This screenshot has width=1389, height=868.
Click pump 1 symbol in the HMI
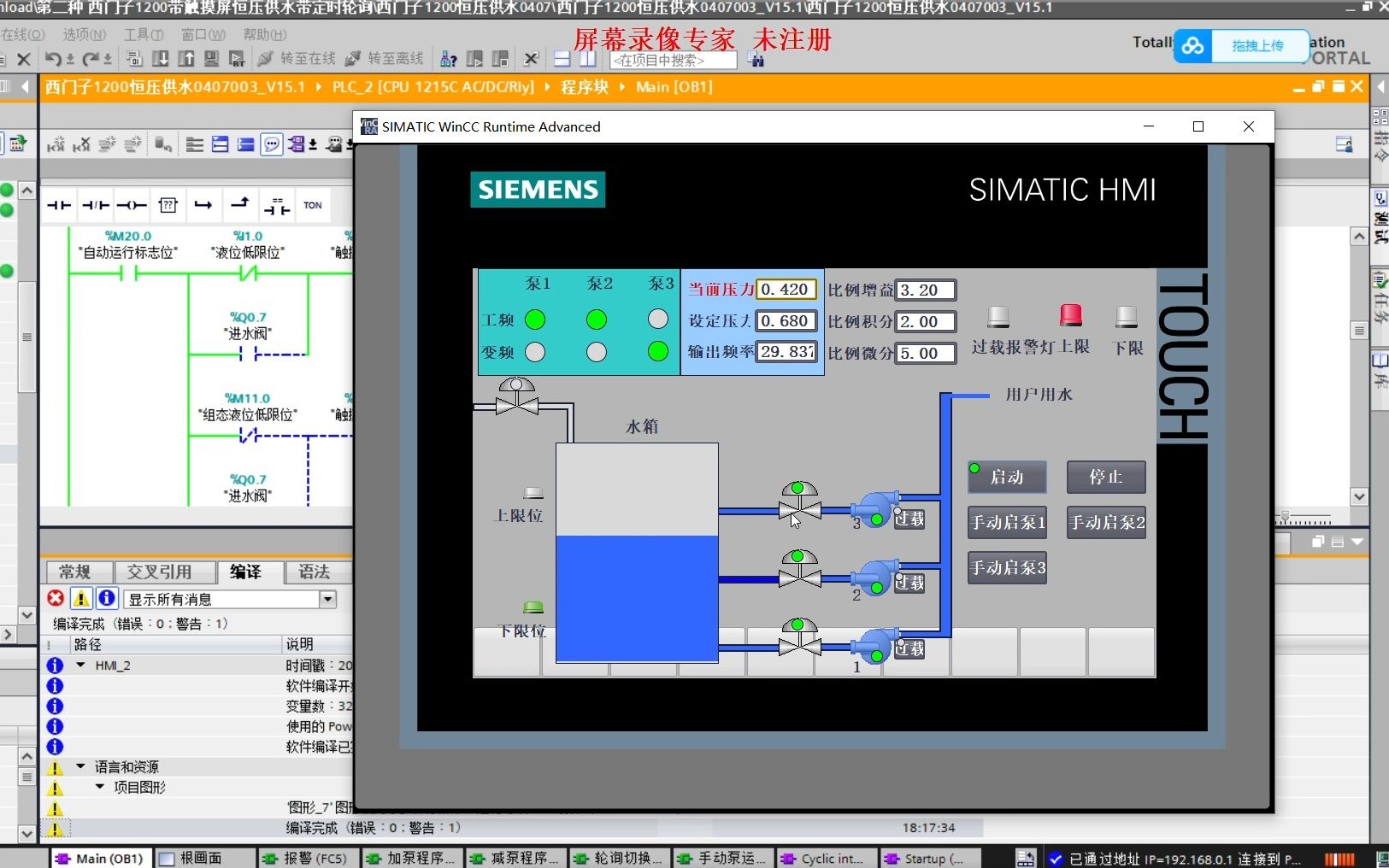tap(875, 646)
